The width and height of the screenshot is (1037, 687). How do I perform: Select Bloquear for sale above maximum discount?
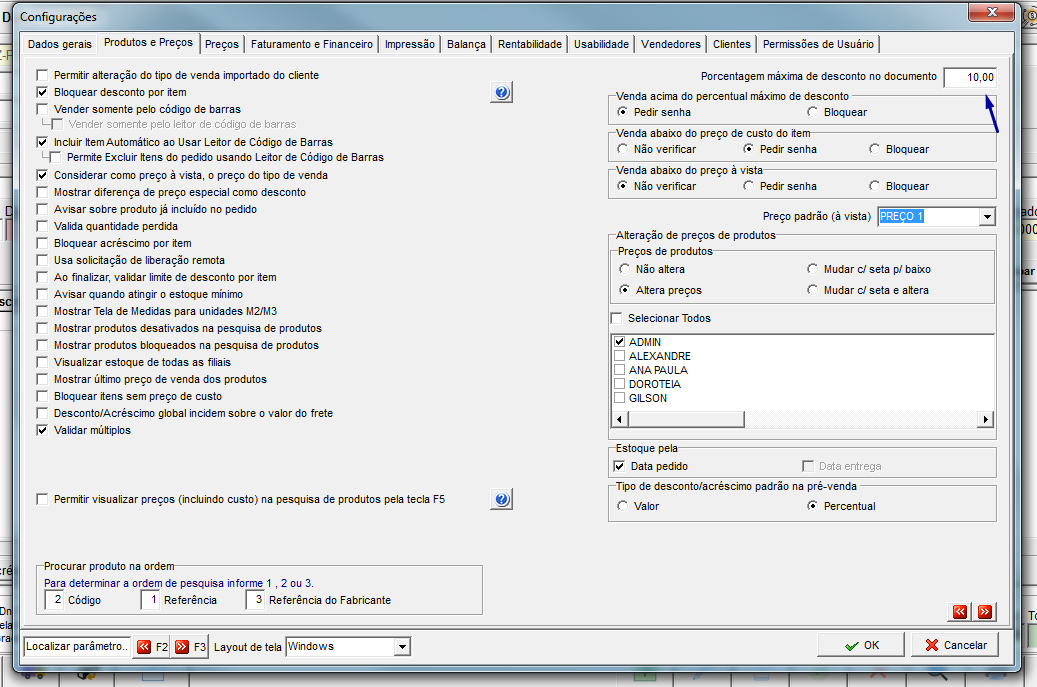pyautogui.click(x=812, y=112)
